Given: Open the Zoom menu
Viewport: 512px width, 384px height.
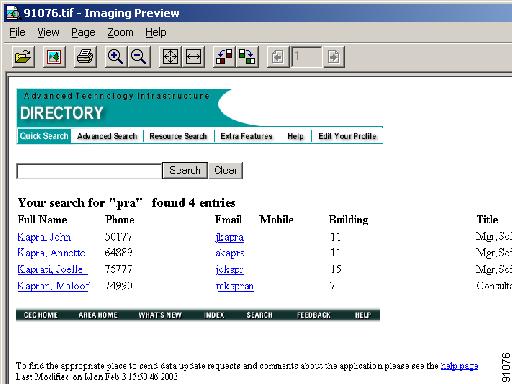Looking at the screenshot, I should coord(120,32).
